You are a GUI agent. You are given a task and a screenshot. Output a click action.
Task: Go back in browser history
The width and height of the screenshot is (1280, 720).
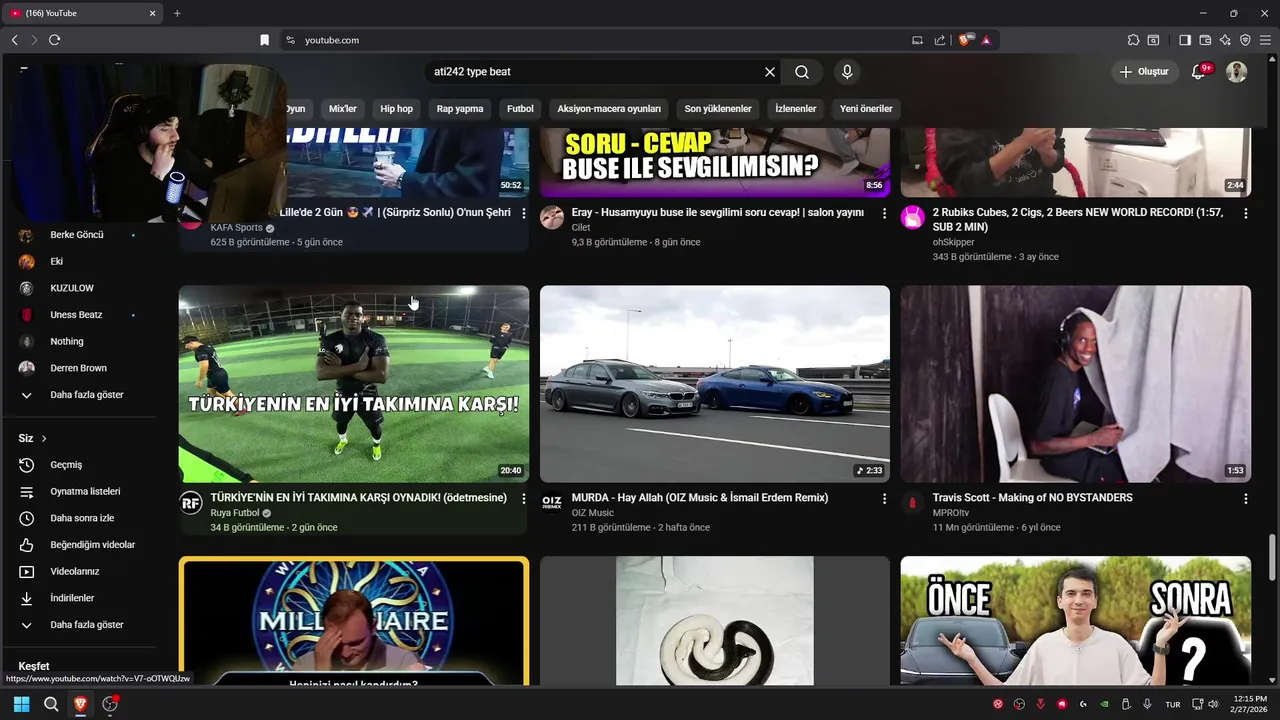click(14, 40)
